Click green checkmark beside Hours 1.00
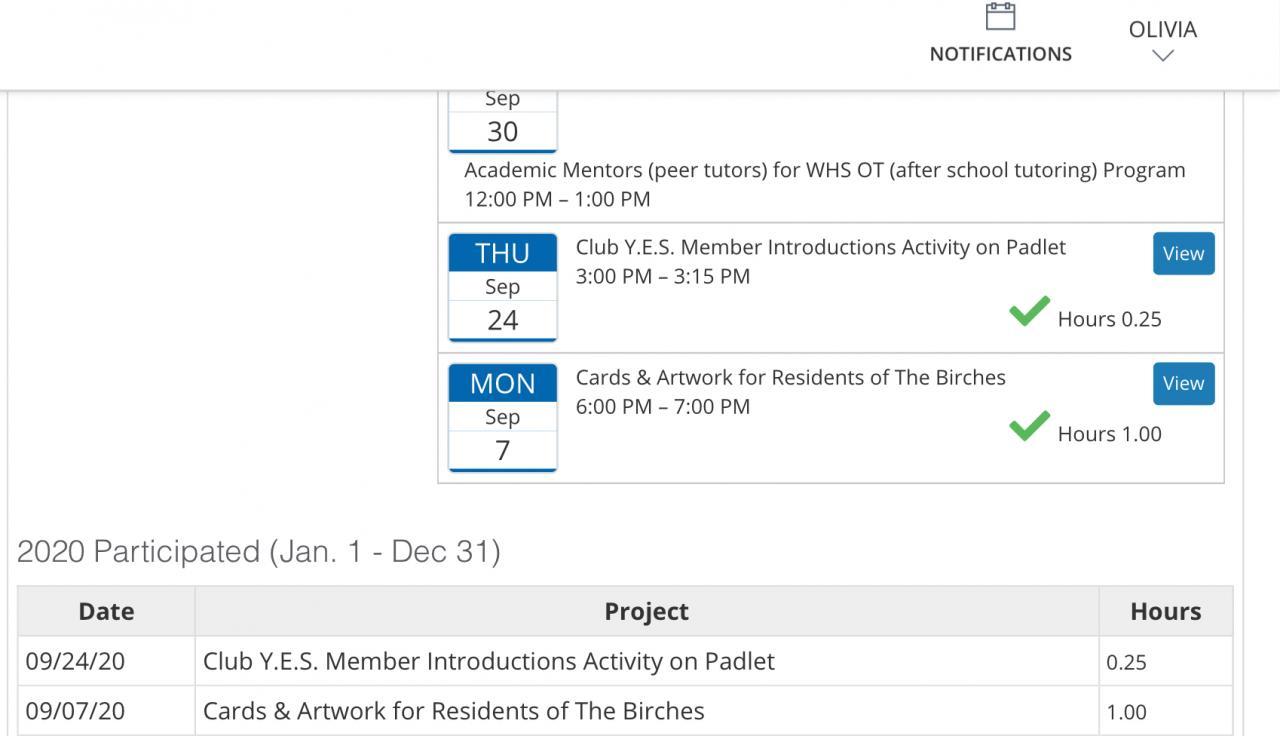The image size is (1280, 736). 1029,427
